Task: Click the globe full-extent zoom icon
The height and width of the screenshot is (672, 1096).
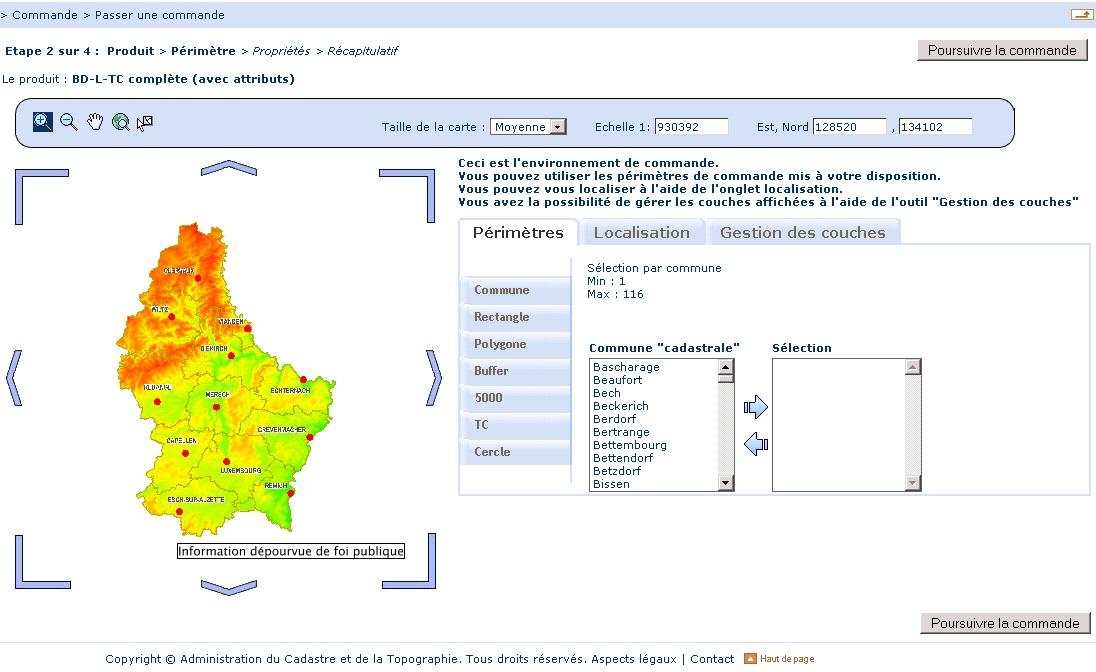Action: pyautogui.click(x=121, y=122)
